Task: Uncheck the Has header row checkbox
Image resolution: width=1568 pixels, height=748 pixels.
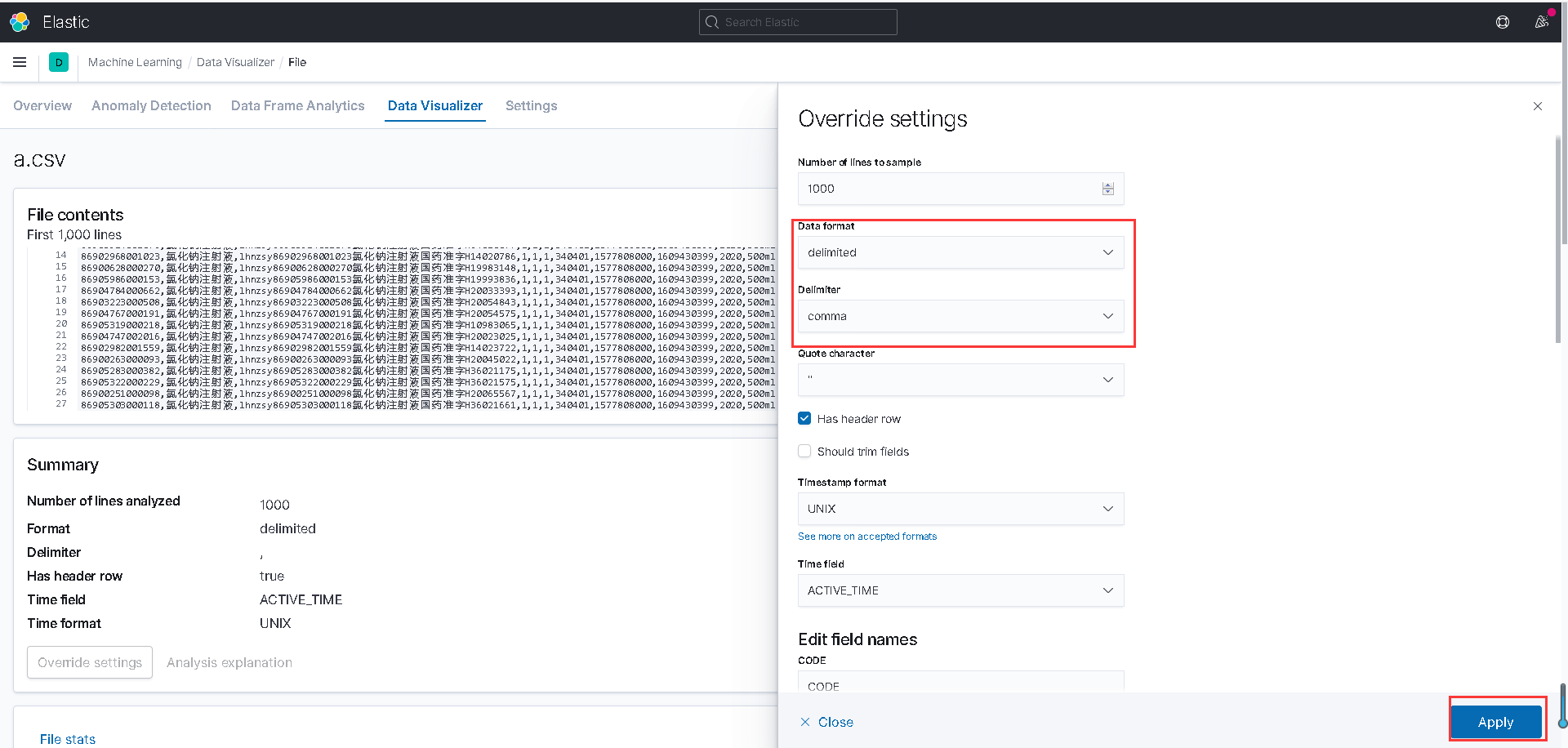Action: (x=804, y=419)
